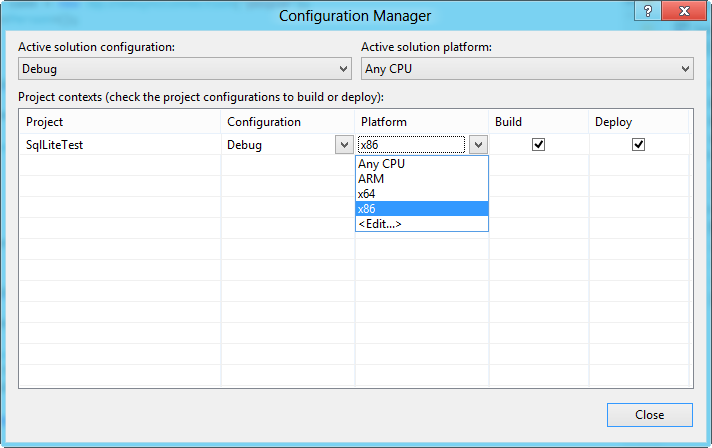Close the Configuration Manager window via X

click(686, 11)
